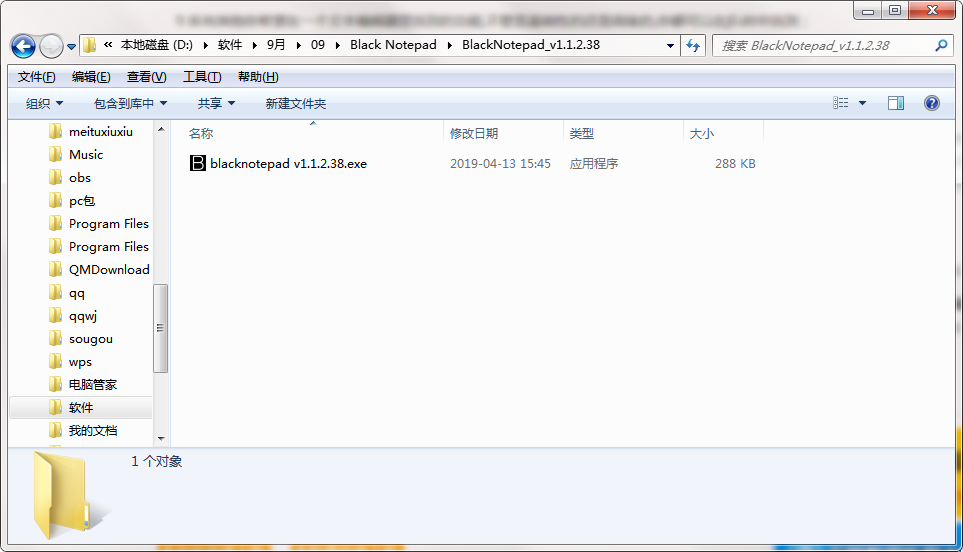
Task: Expand subfolders arrow after Black Notepad
Action: [x=450, y=45]
